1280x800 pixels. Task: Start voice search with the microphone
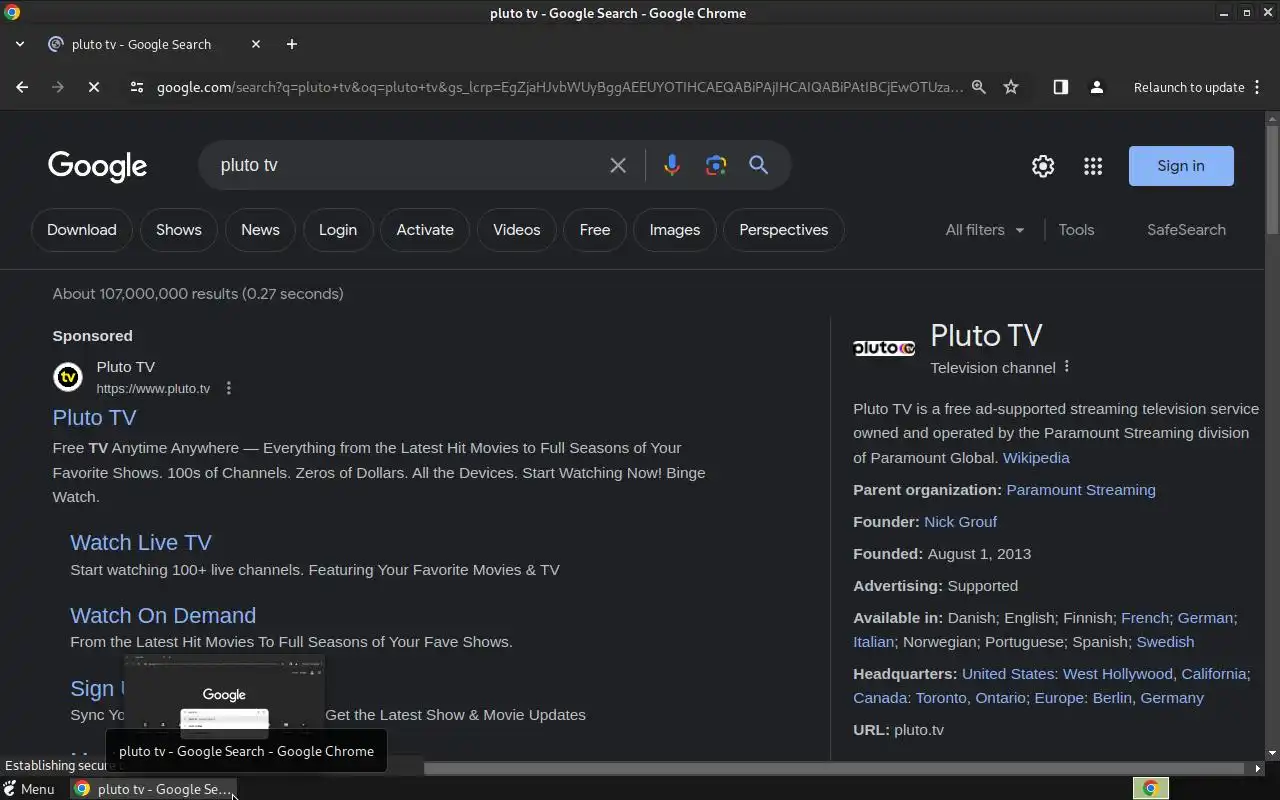click(x=672, y=165)
